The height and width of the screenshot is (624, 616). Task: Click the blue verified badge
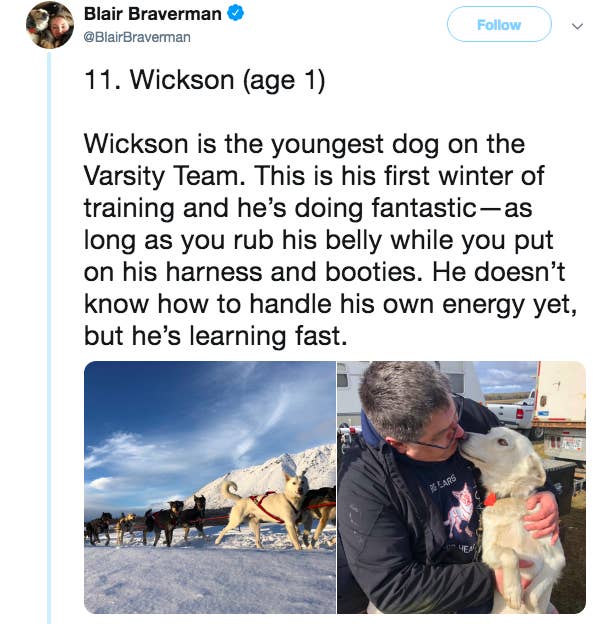pos(235,14)
